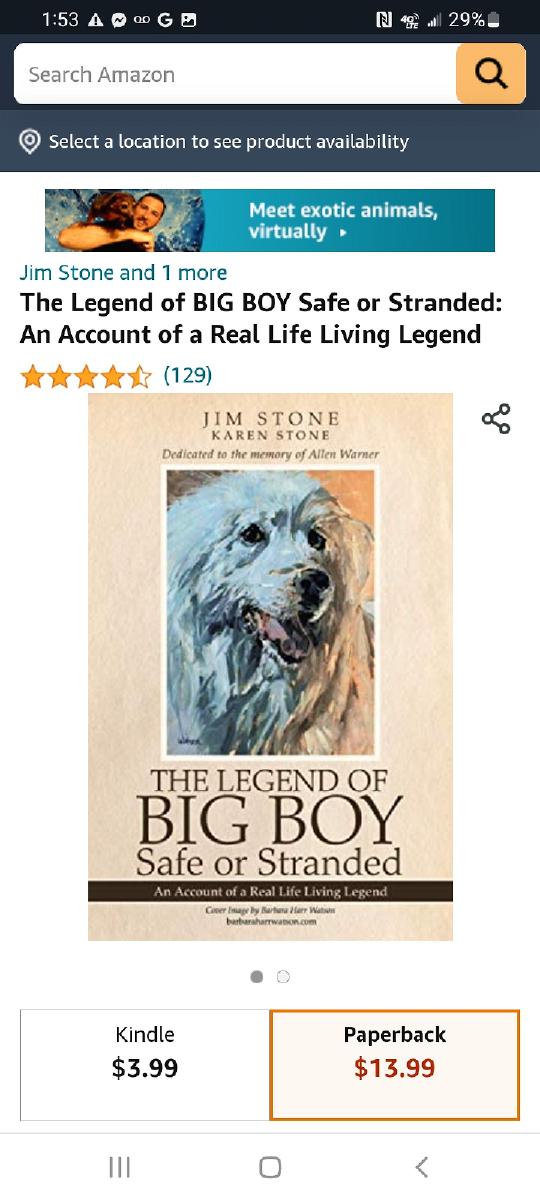540x1200 pixels.
Task: Tap the star rating graphic
Action: click(86, 376)
